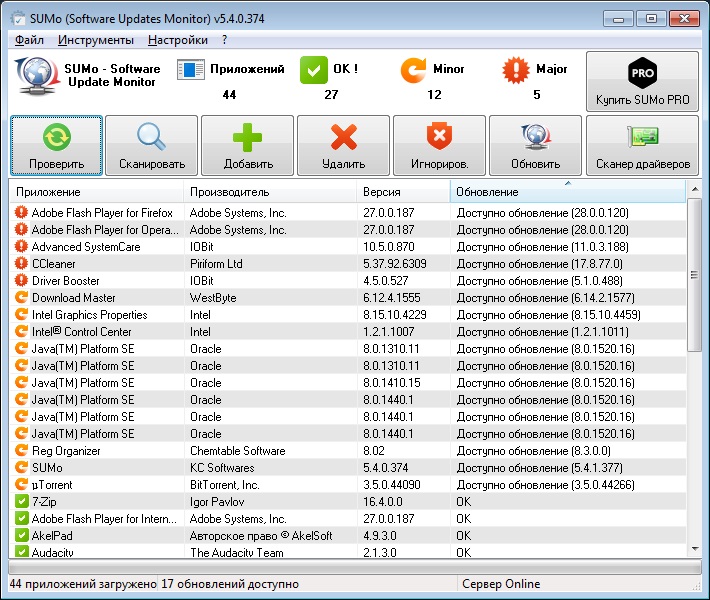Click green check icon beside AkelPad
The image size is (710, 600).
pos(21,535)
